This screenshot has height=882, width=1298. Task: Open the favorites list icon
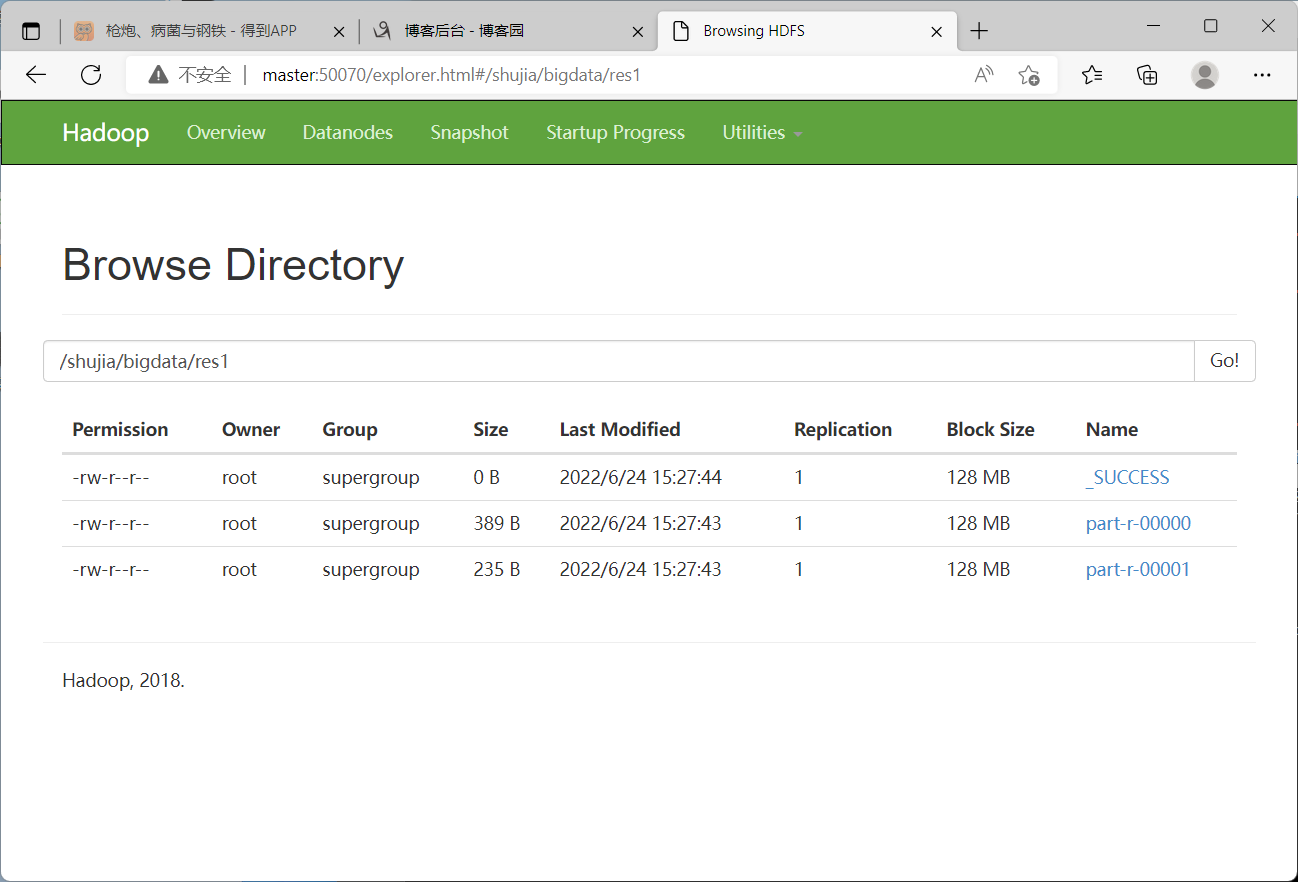point(1092,75)
